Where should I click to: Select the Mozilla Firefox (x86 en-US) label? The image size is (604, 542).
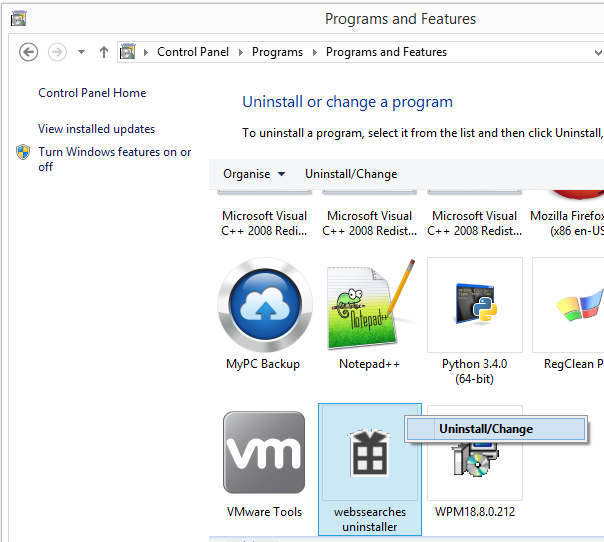pyautogui.click(x=567, y=223)
